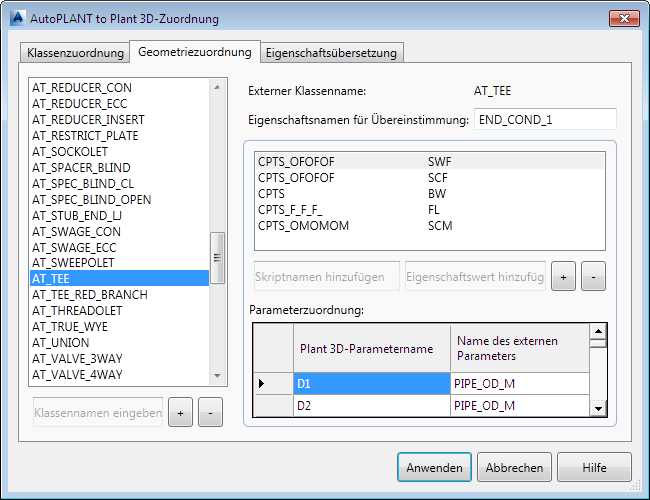Remove class with minus button below class list
The width and height of the screenshot is (650, 500).
(210, 413)
